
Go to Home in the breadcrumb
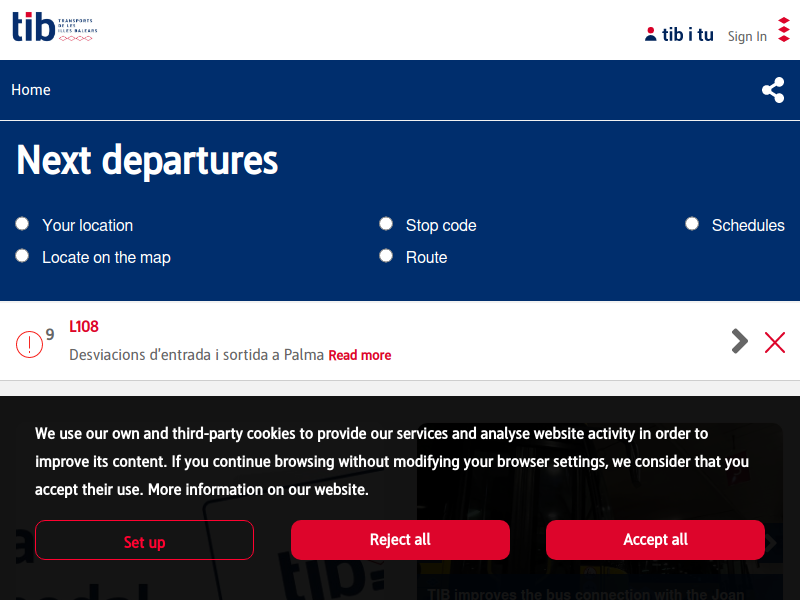pyautogui.click(x=31, y=90)
